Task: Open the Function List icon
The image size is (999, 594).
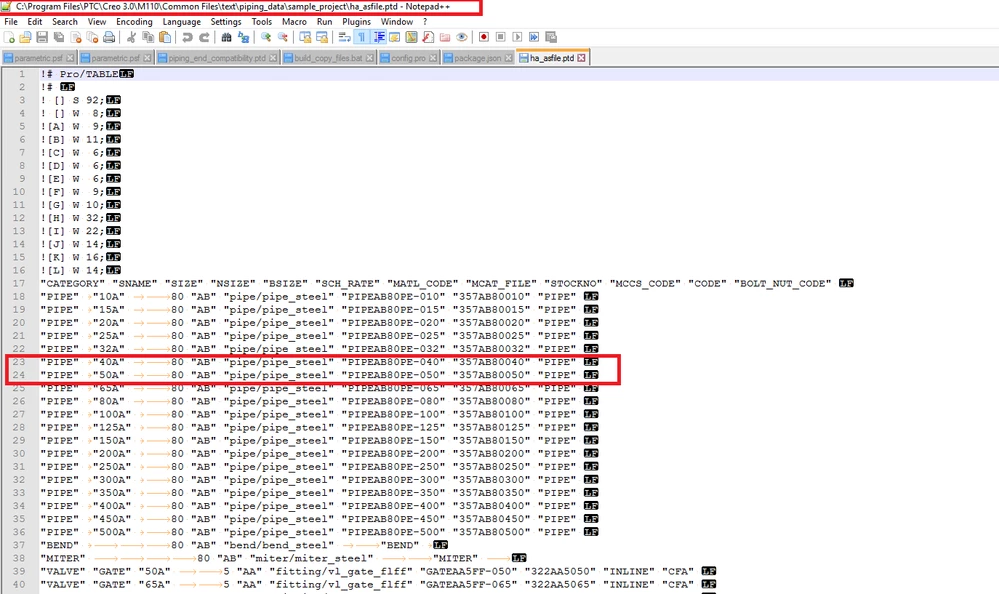Action: tap(428, 37)
